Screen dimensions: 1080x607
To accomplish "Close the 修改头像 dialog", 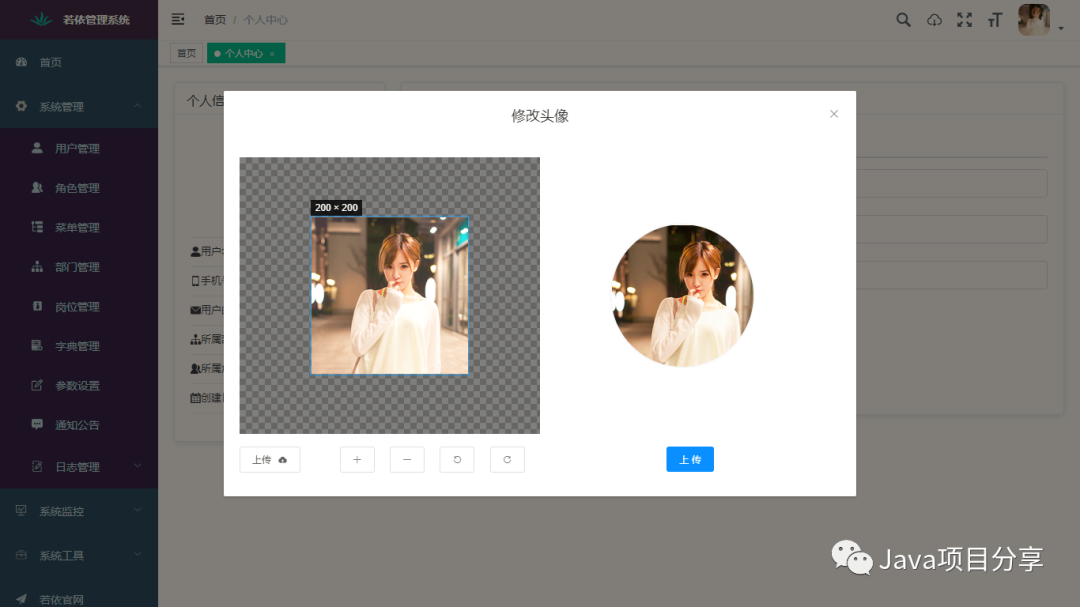I will pos(834,114).
